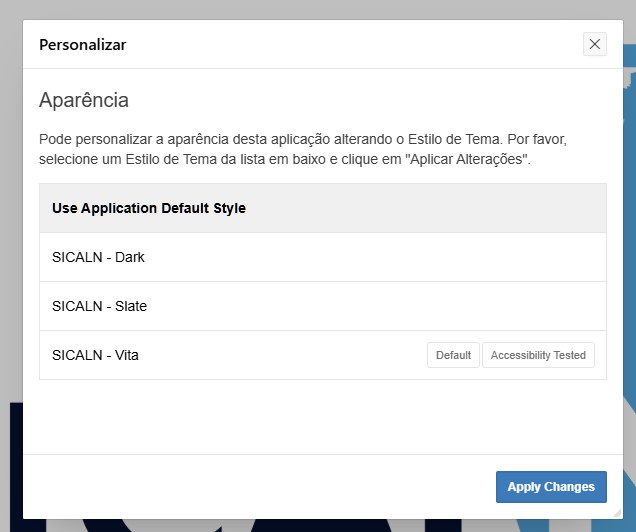This screenshot has height=532, width=636.
Task: Click blank space right of SICALN - Slate
Action: tap(400, 306)
